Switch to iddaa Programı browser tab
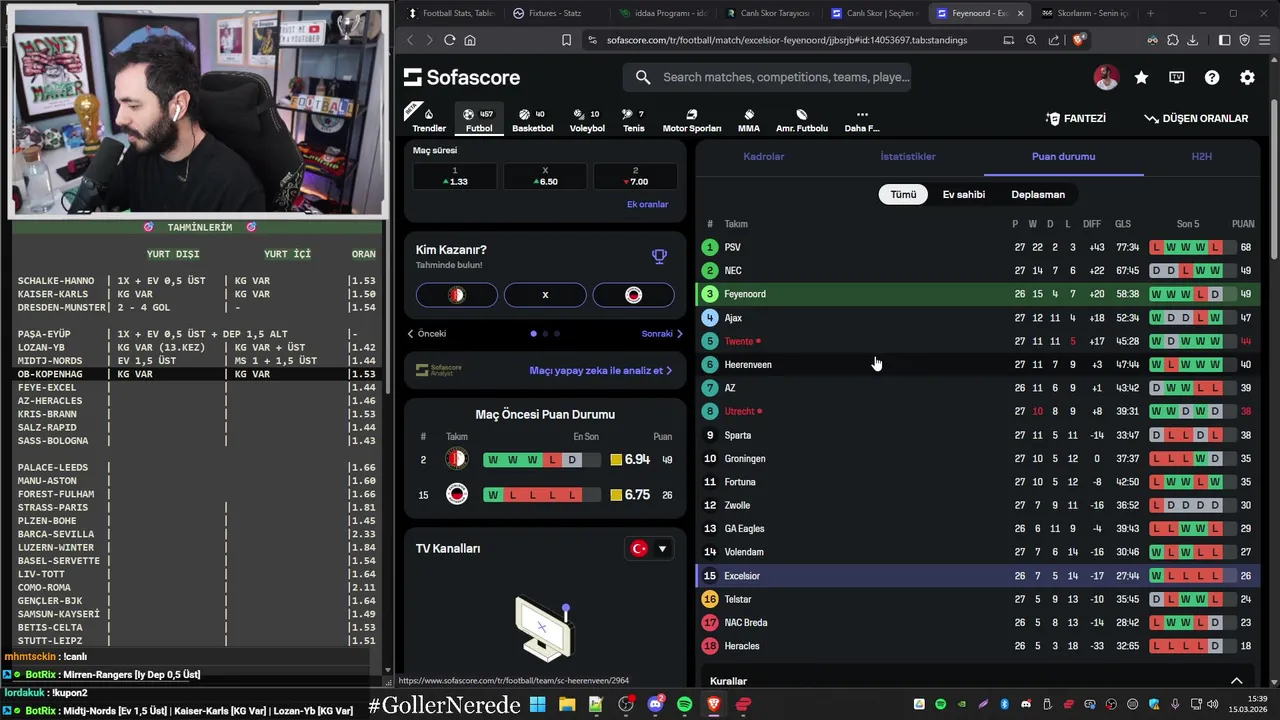 662,13
